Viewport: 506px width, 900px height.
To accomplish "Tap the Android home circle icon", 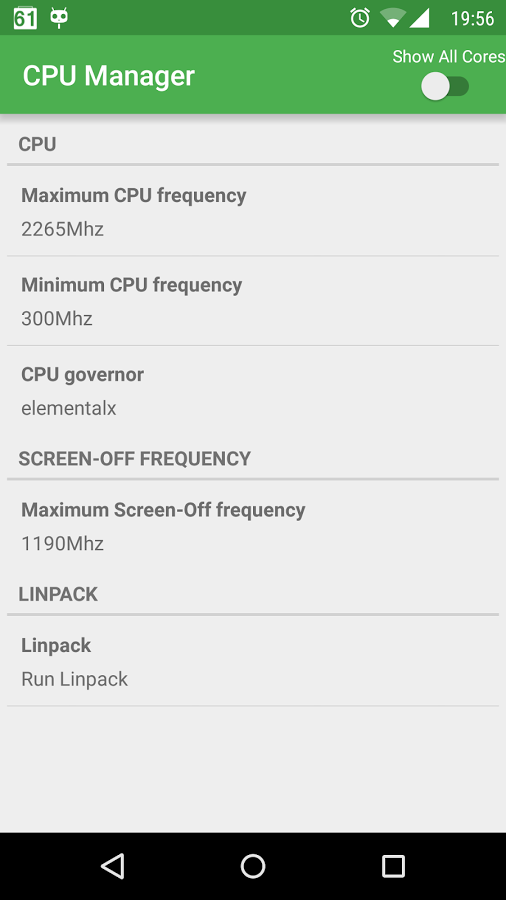I will coord(252,866).
